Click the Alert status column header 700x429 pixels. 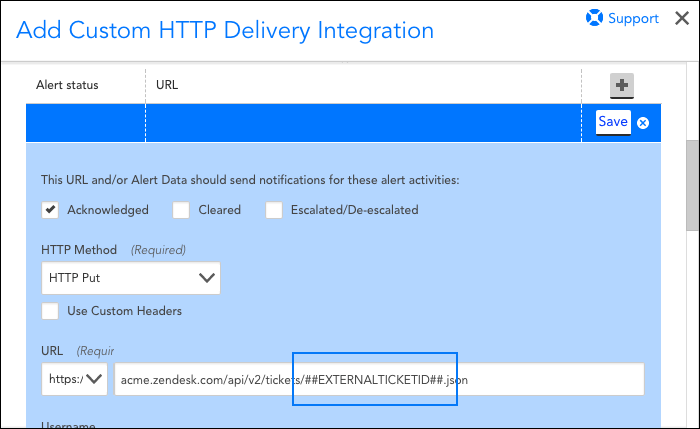click(x=67, y=85)
